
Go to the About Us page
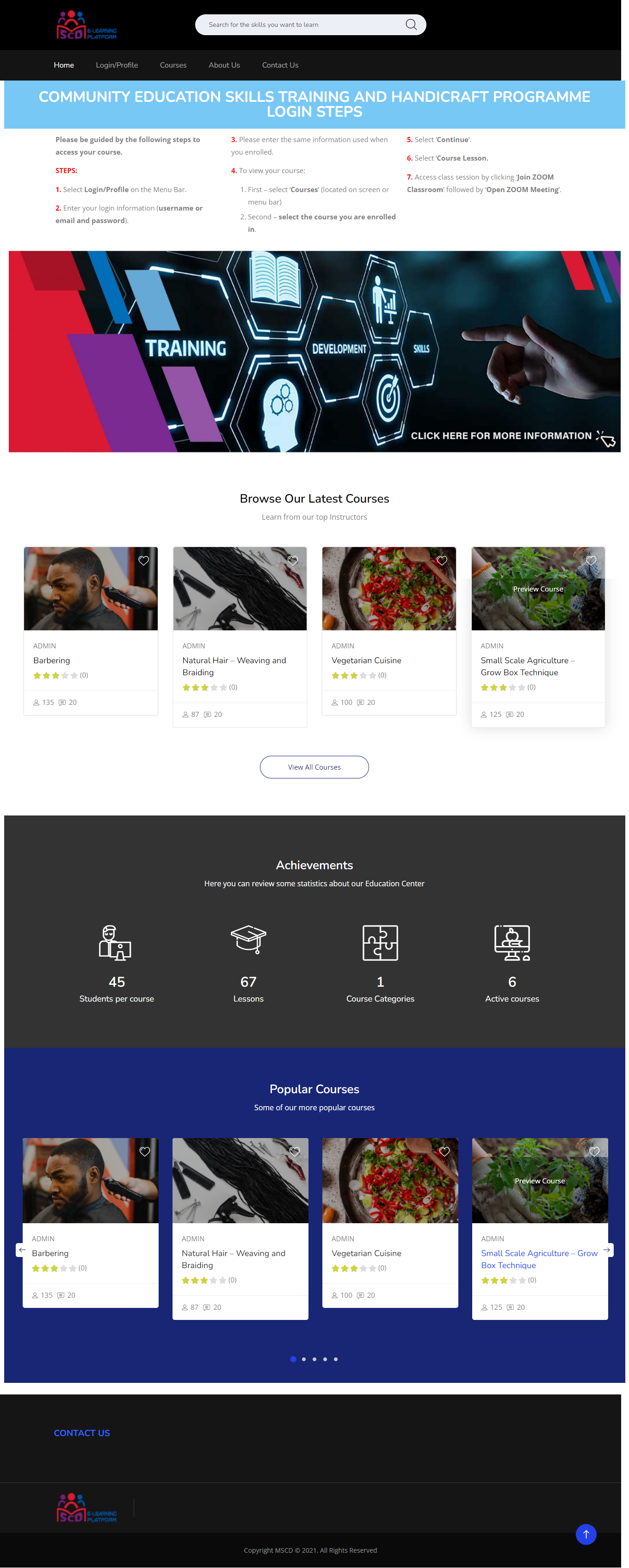click(224, 65)
